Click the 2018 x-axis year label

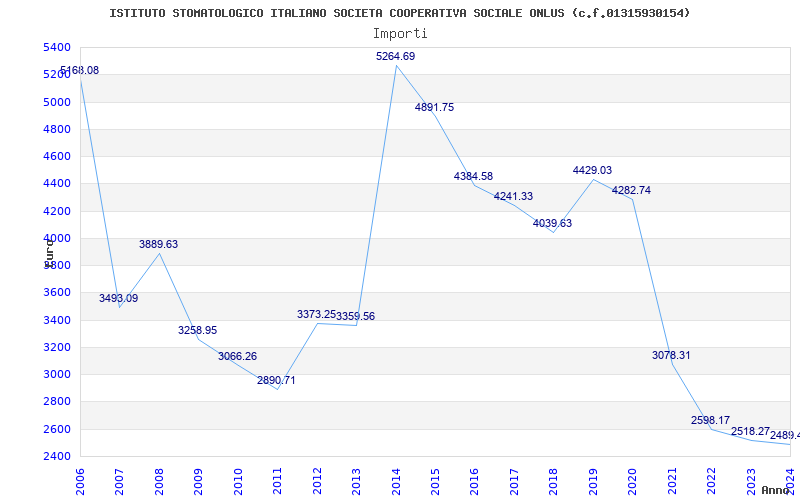click(x=554, y=482)
